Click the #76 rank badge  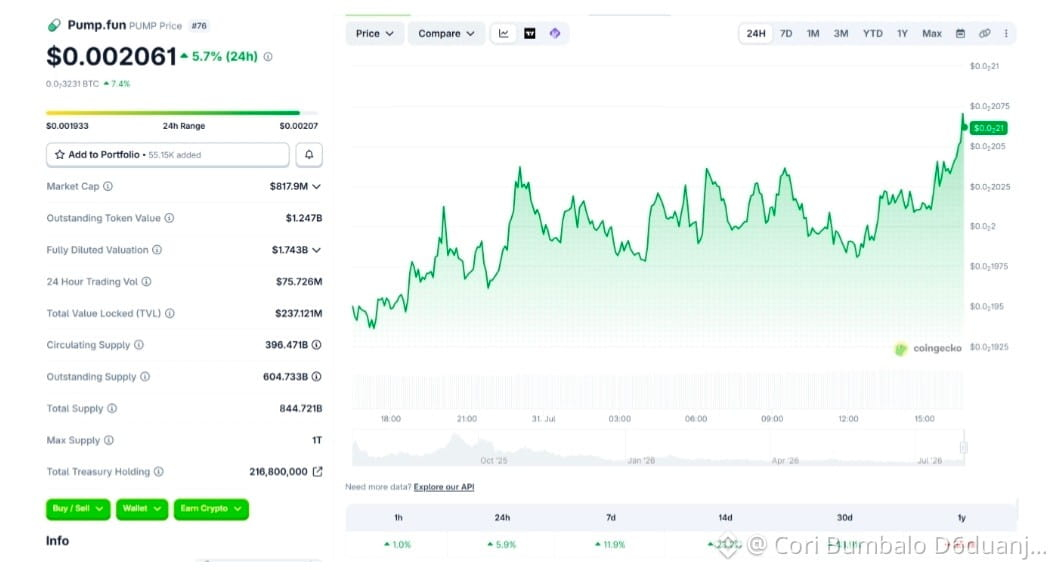199,26
